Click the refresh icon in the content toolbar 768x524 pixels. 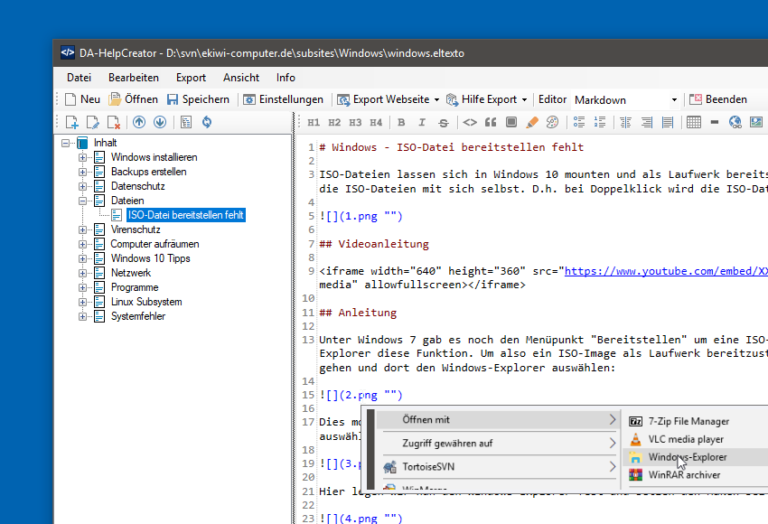[207, 123]
